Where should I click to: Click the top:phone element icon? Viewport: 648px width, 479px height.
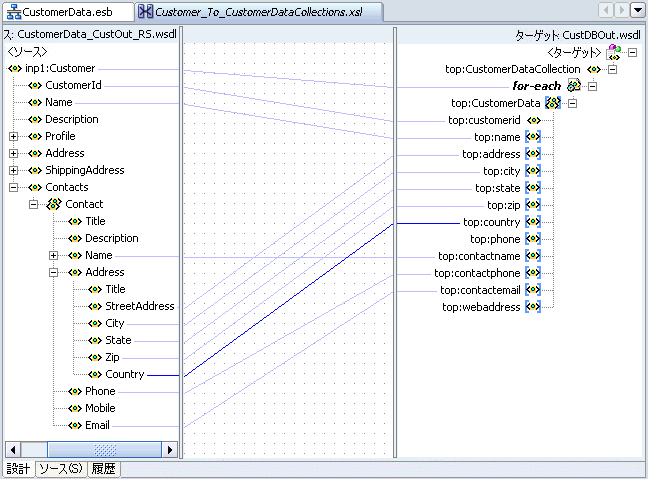533,239
